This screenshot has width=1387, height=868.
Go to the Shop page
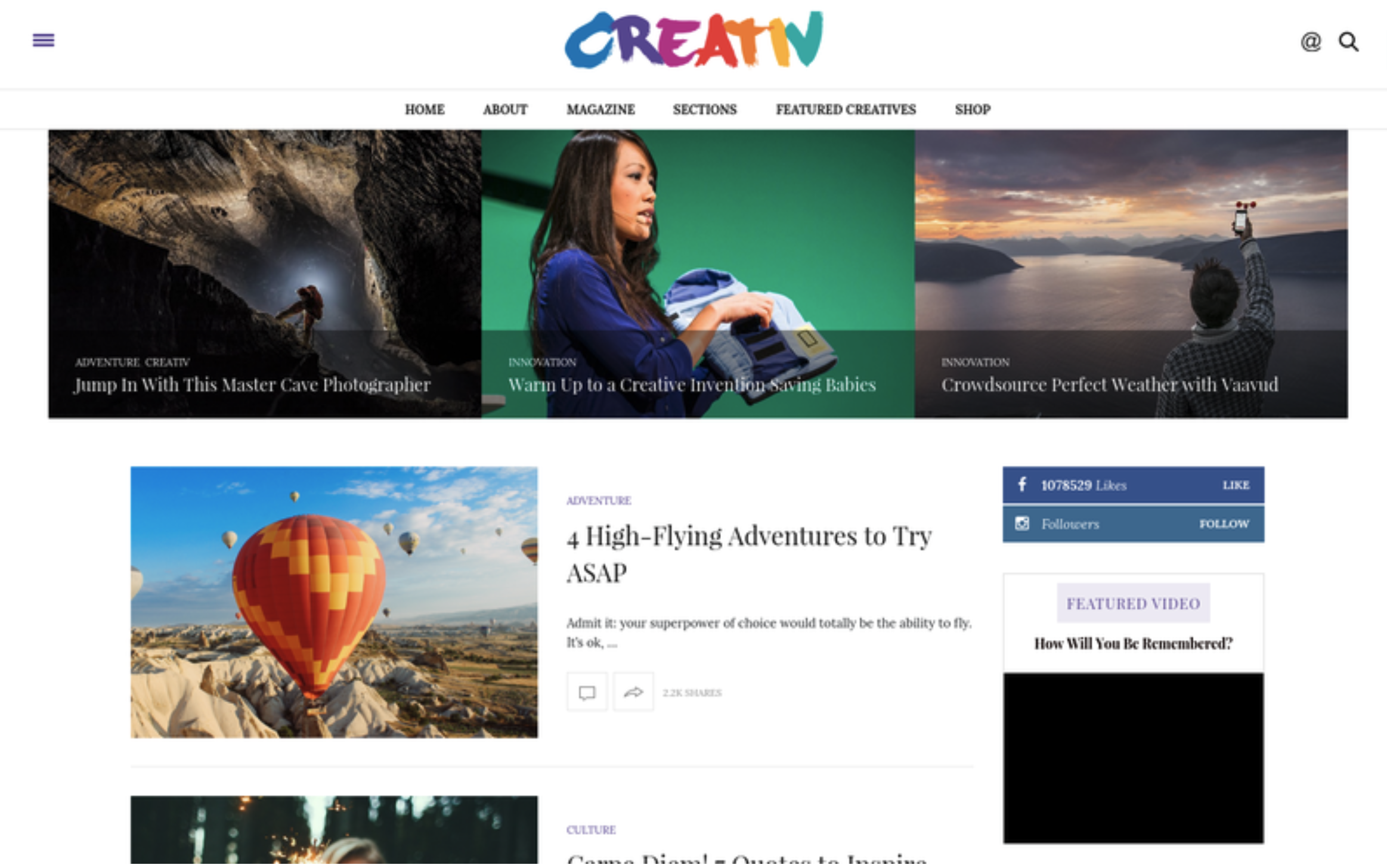tap(973, 110)
